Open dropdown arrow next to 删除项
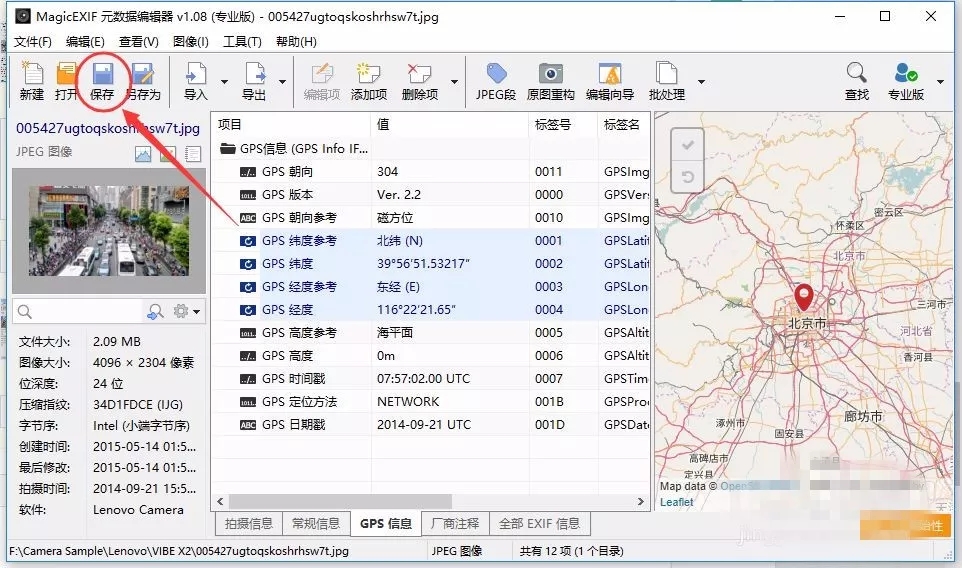This screenshot has height=568, width=962. pyautogui.click(x=454, y=81)
